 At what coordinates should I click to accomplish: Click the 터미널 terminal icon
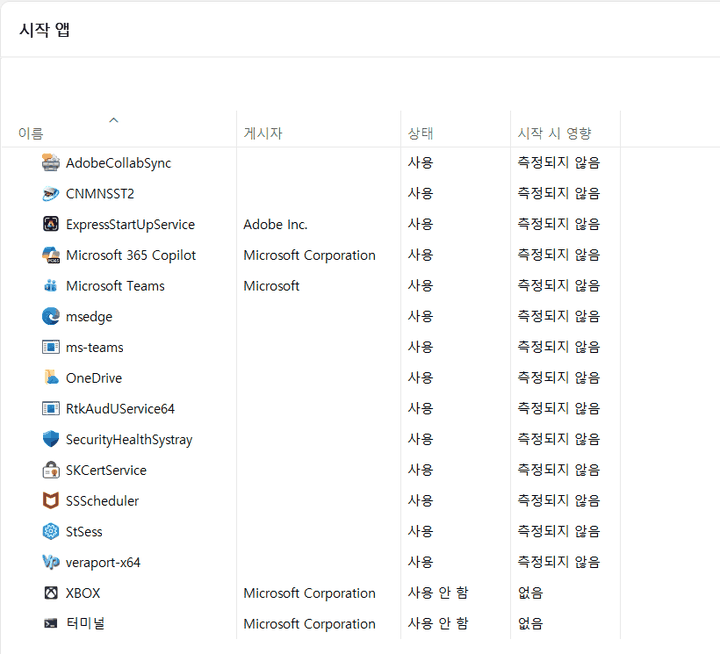pyautogui.click(x=51, y=623)
